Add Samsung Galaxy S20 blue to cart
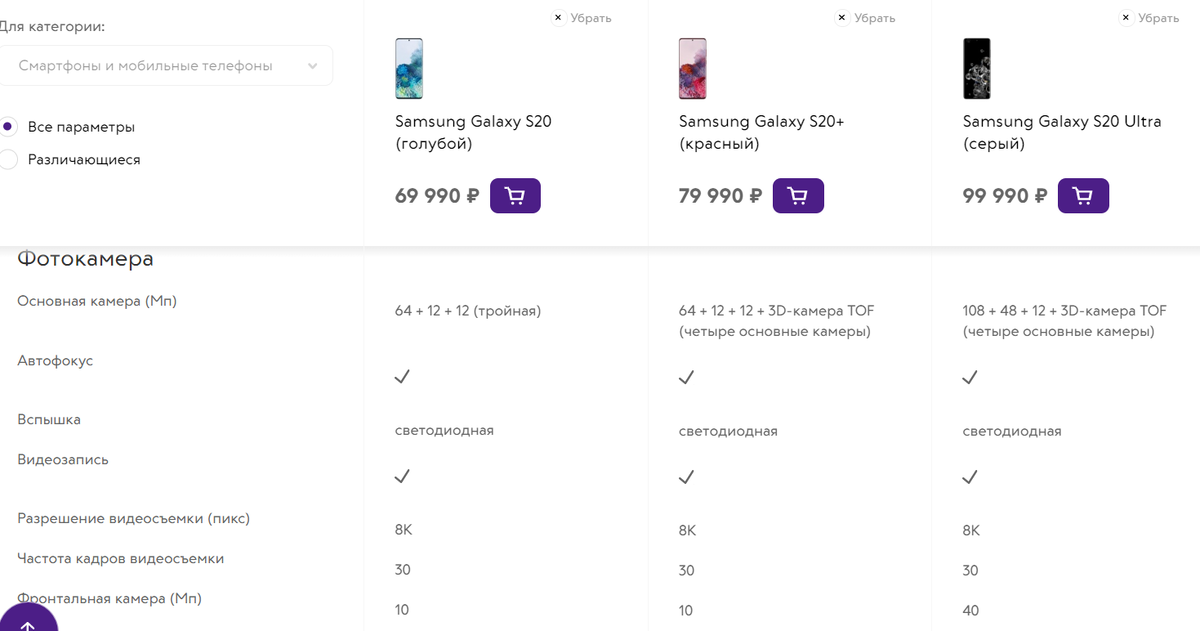Viewport: 1200px width, 631px height. click(x=515, y=196)
